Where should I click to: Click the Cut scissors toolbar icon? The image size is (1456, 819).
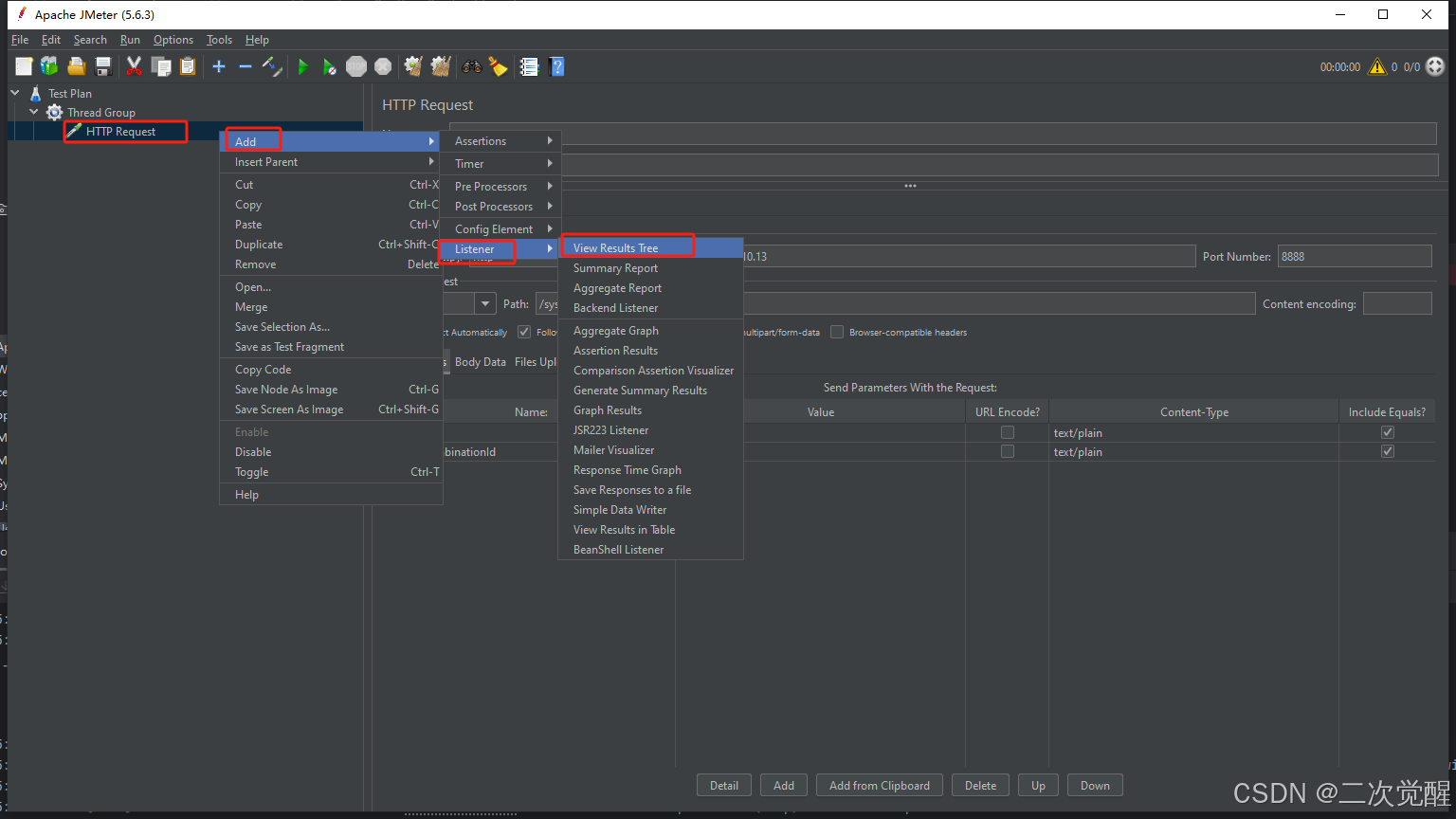click(134, 66)
